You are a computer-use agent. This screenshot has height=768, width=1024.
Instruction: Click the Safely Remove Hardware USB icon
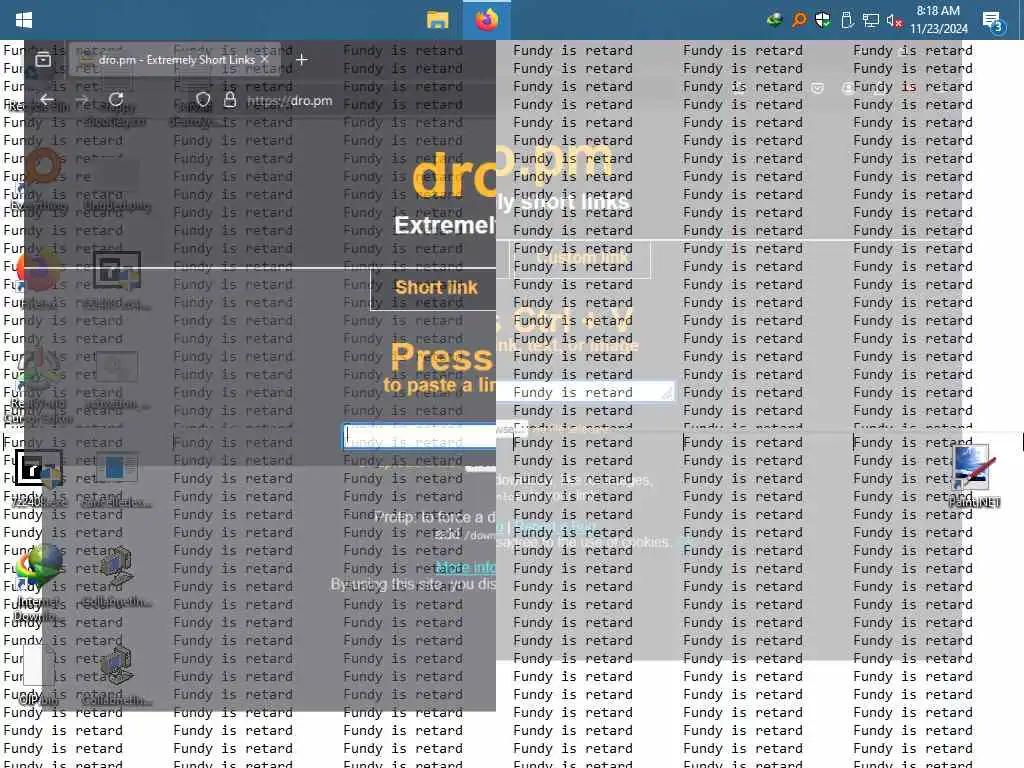tap(847, 20)
